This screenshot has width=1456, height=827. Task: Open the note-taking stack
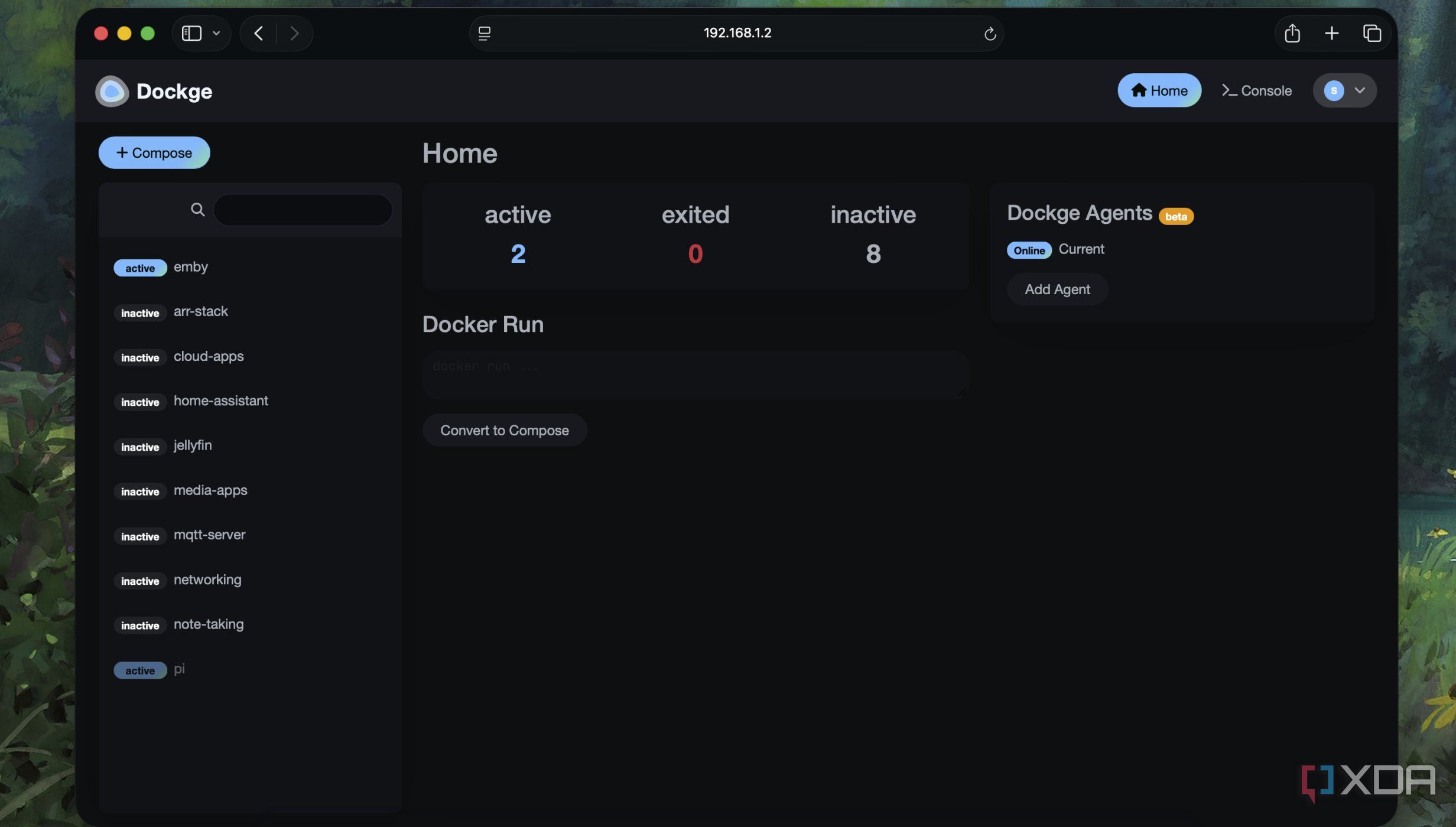click(251, 624)
